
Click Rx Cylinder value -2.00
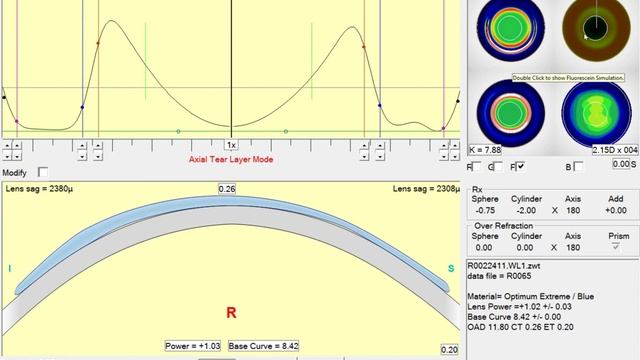(526, 211)
